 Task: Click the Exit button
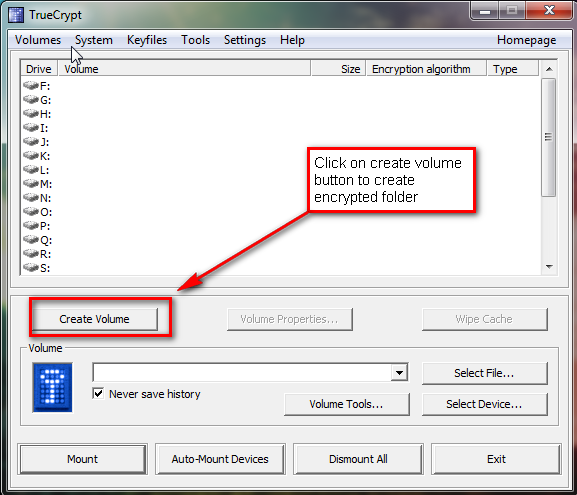[x=496, y=459]
